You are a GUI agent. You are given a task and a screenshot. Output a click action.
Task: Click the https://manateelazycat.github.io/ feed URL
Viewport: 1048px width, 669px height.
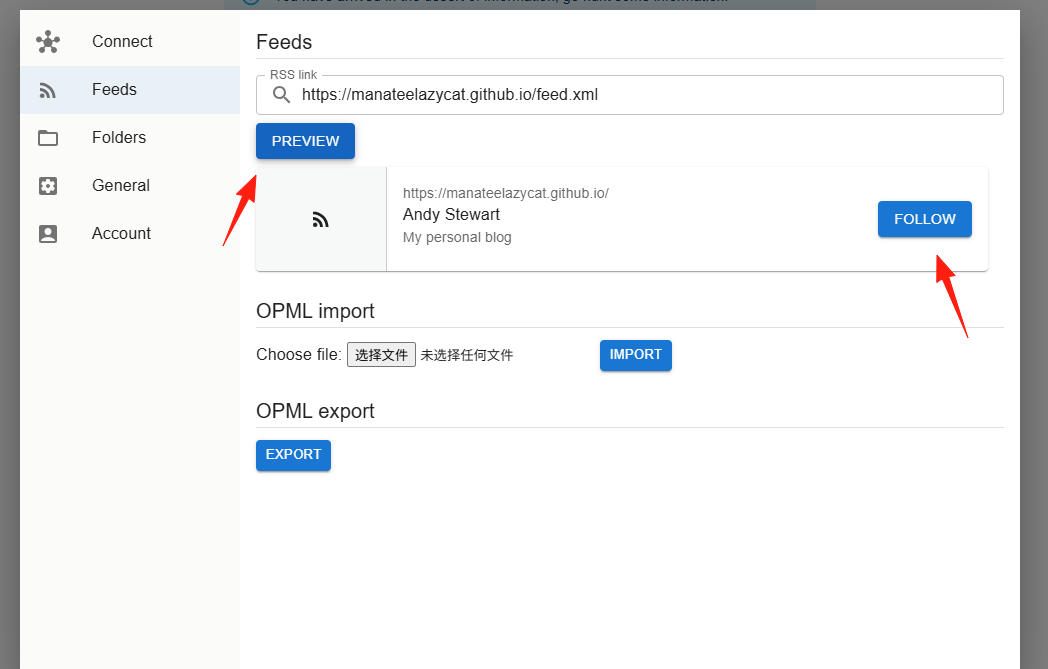pos(506,193)
